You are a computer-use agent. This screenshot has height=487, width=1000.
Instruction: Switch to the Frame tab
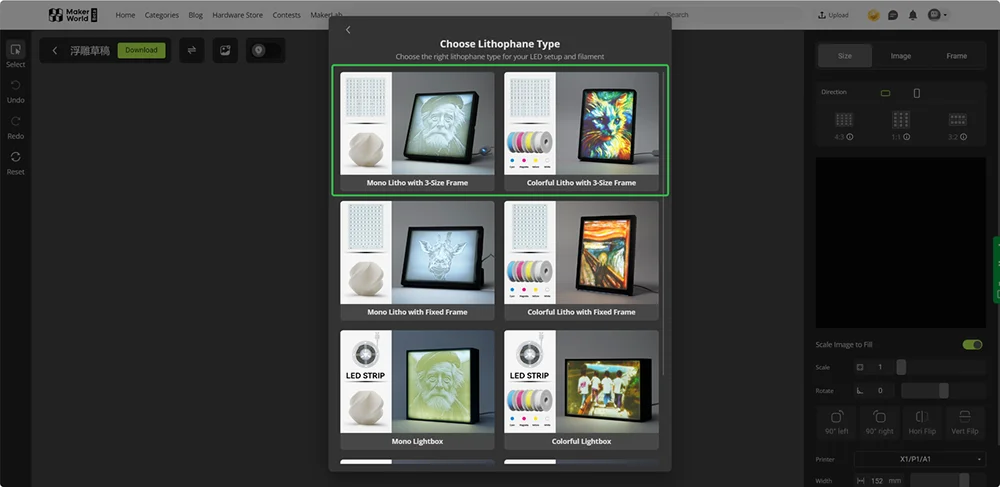(x=956, y=56)
